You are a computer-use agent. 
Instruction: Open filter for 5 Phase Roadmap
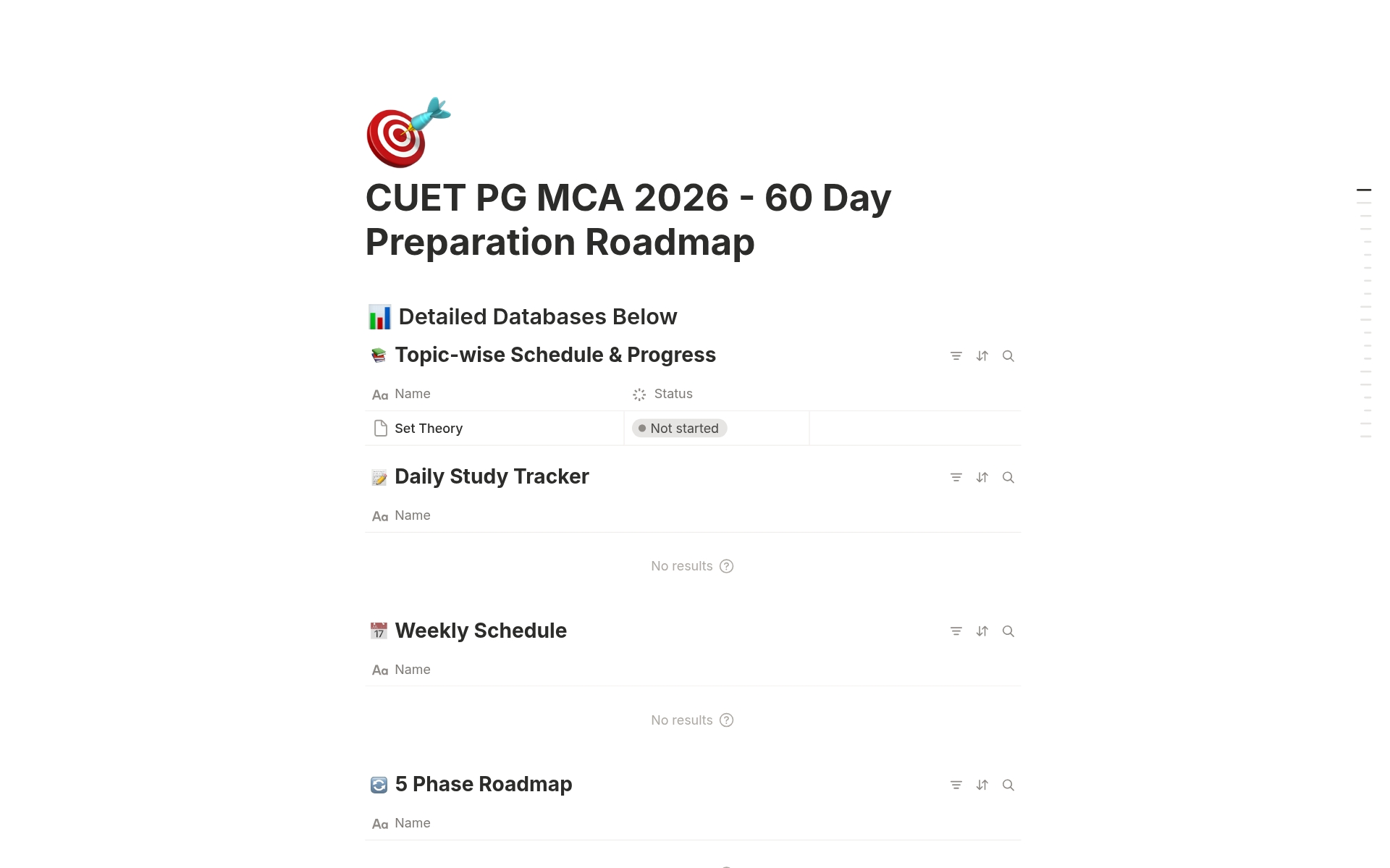point(956,785)
